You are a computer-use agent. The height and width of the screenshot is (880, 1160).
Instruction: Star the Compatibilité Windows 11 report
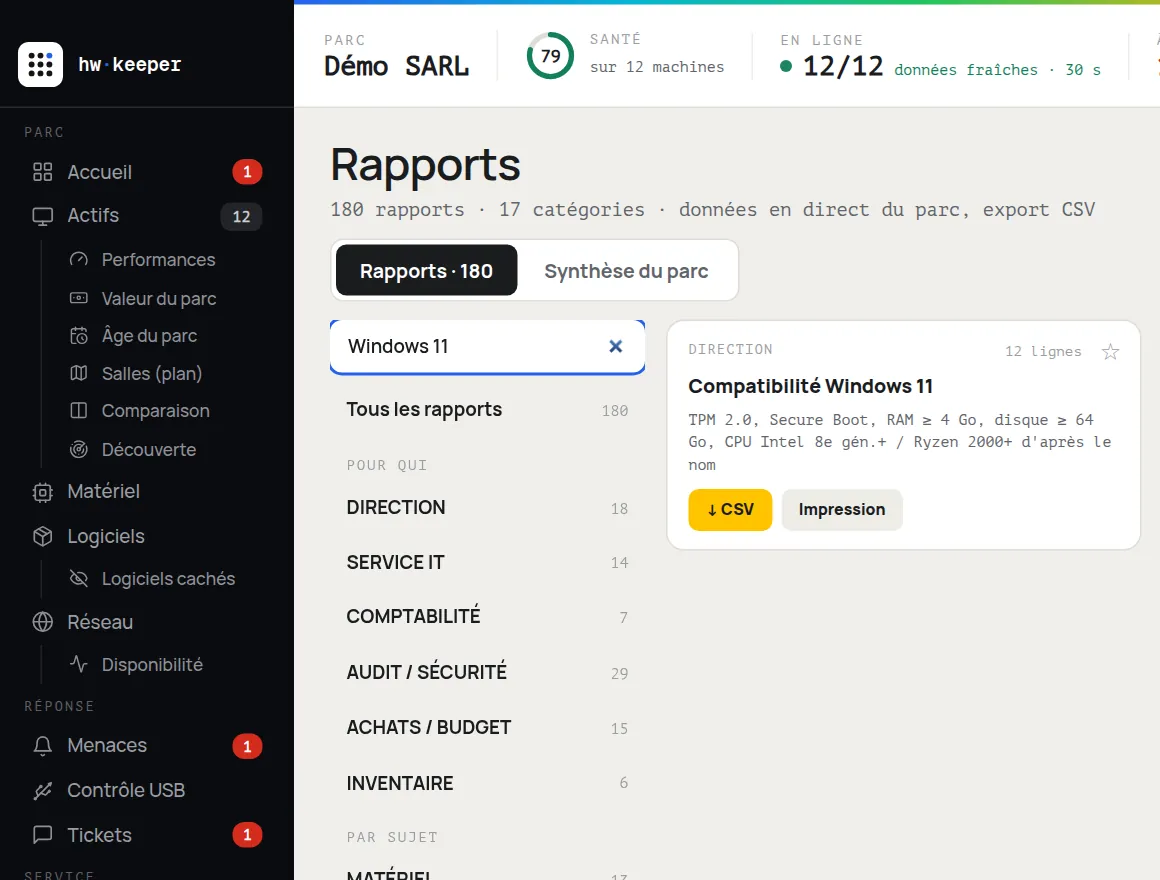(x=1110, y=352)
